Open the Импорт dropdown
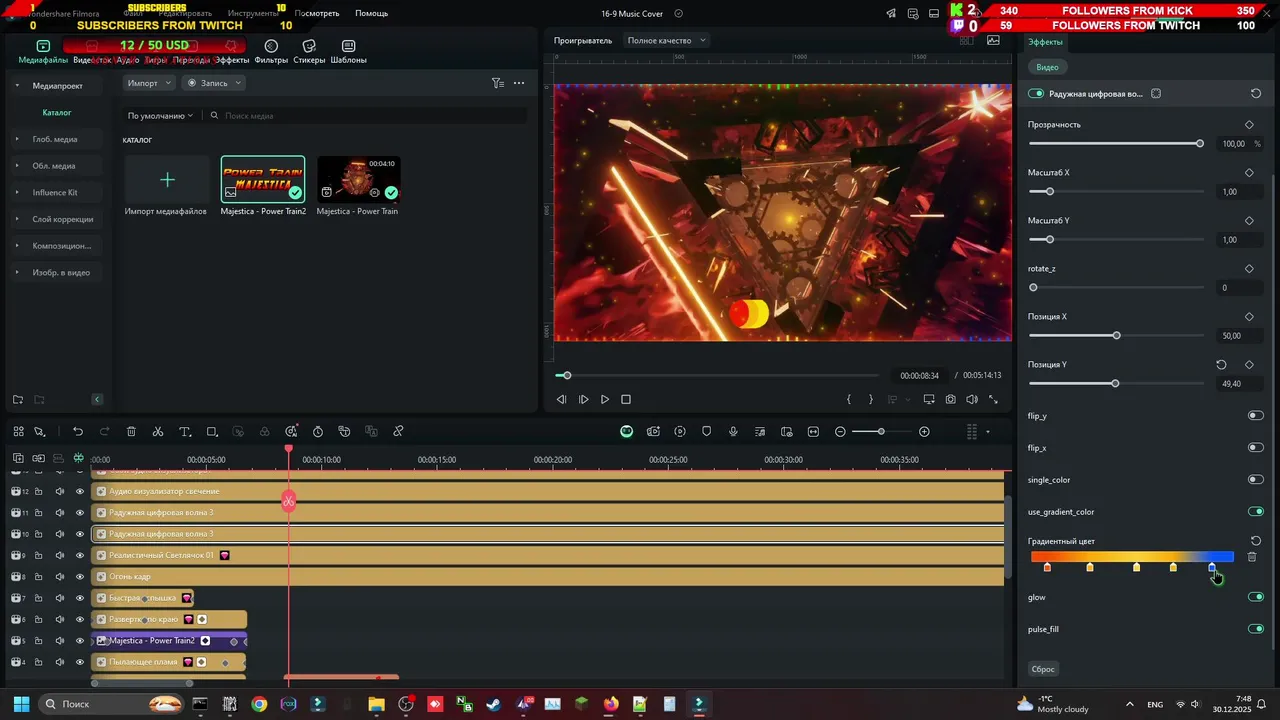This screenshot has height=720, width=1280. [x=149, y=83]
